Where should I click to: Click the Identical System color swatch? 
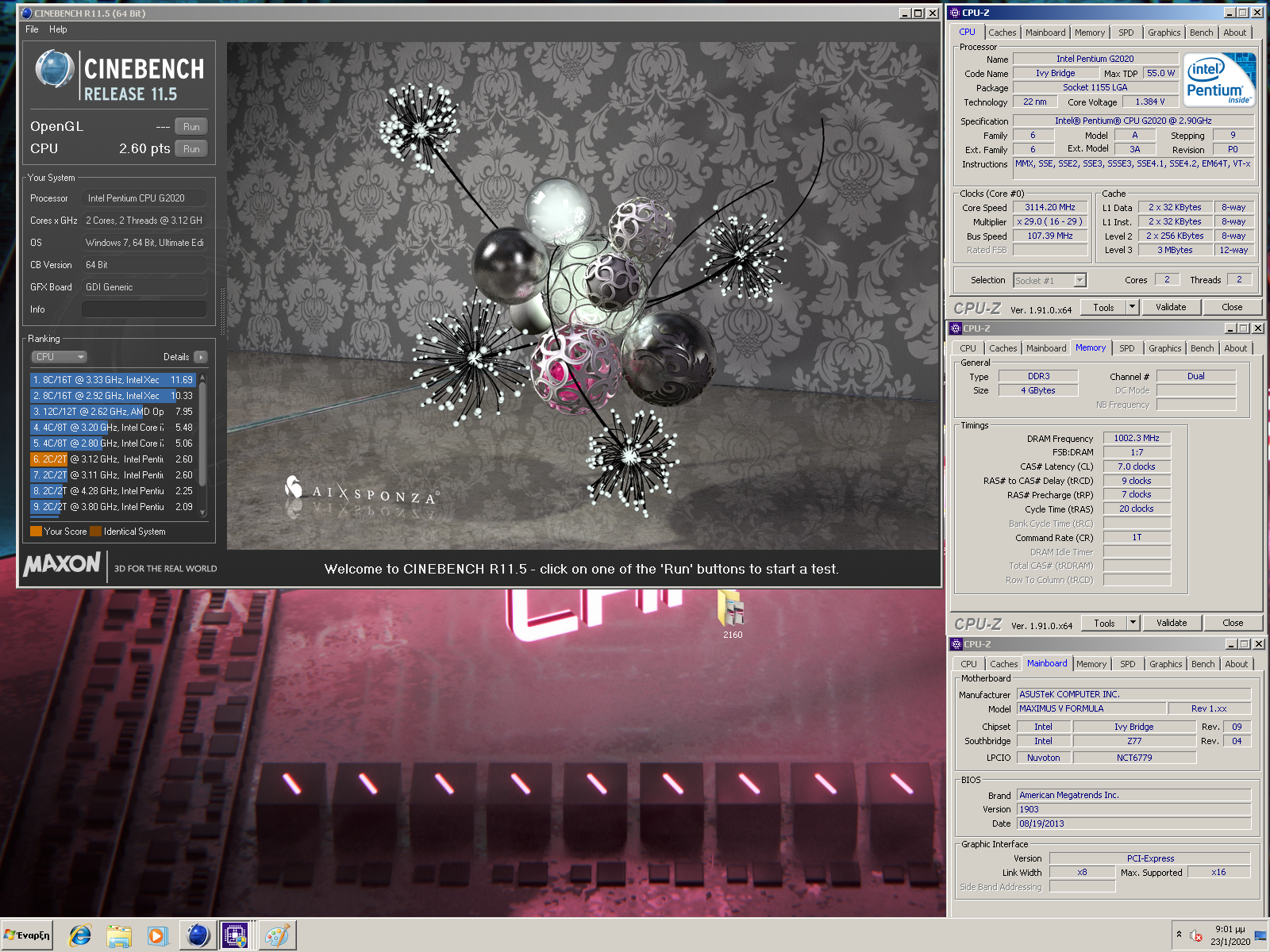tap(96, 532)
